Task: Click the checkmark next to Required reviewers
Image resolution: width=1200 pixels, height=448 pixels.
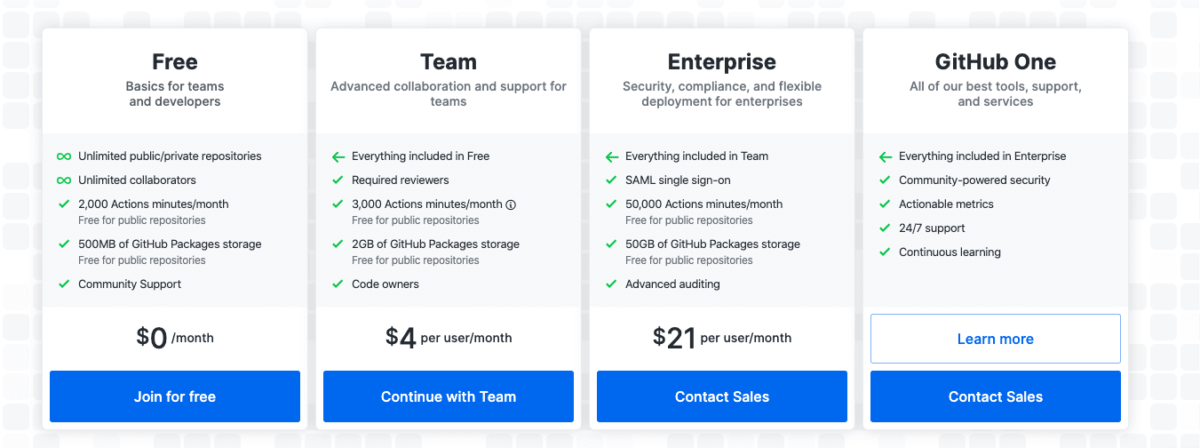Action: 338,180
